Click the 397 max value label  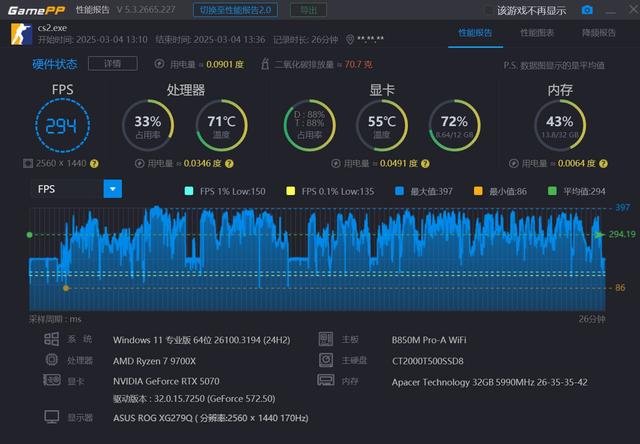(622, 208)
